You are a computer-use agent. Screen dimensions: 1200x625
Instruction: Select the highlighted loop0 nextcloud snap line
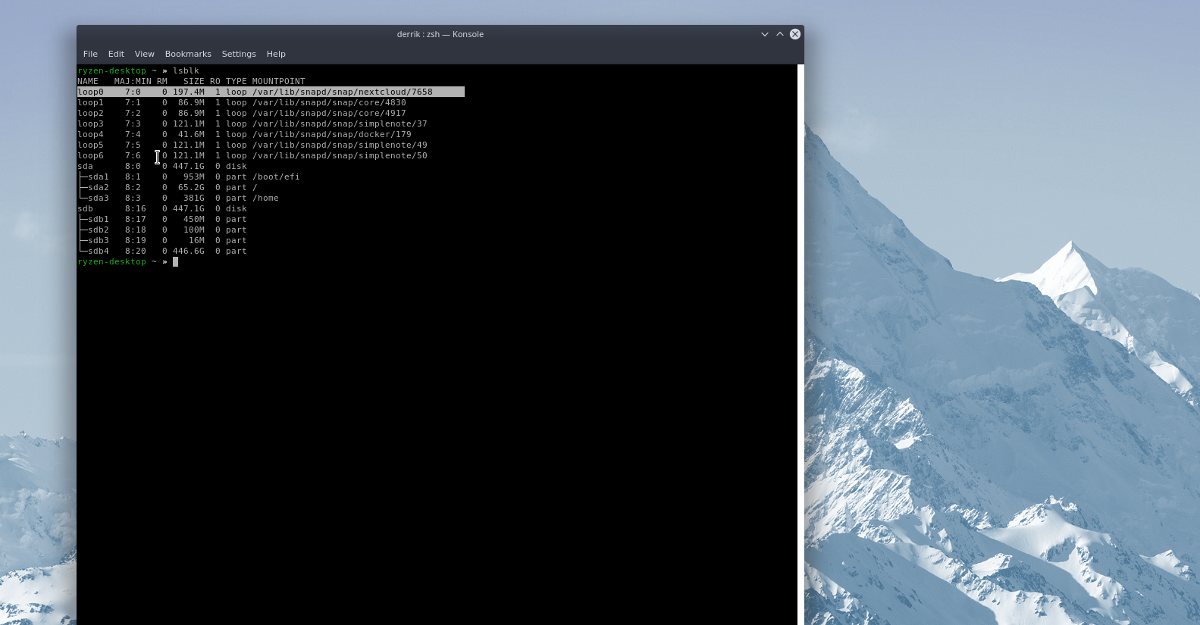[270, 91]
